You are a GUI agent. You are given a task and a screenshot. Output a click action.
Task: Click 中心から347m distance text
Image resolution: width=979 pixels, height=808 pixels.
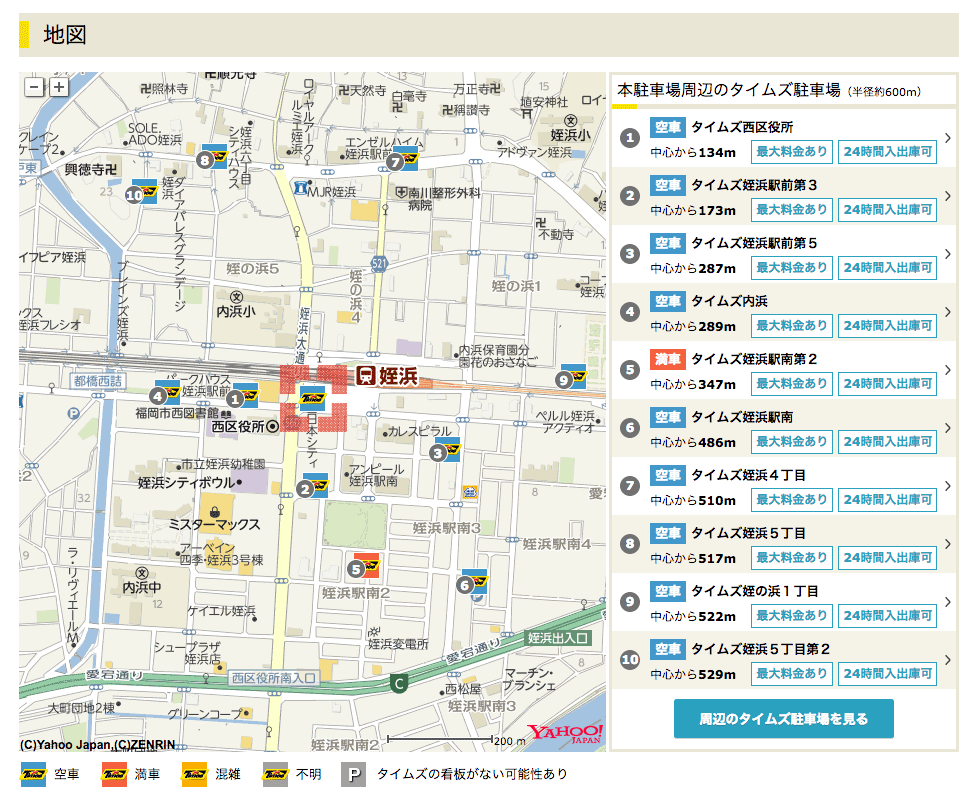click(693, 385)
